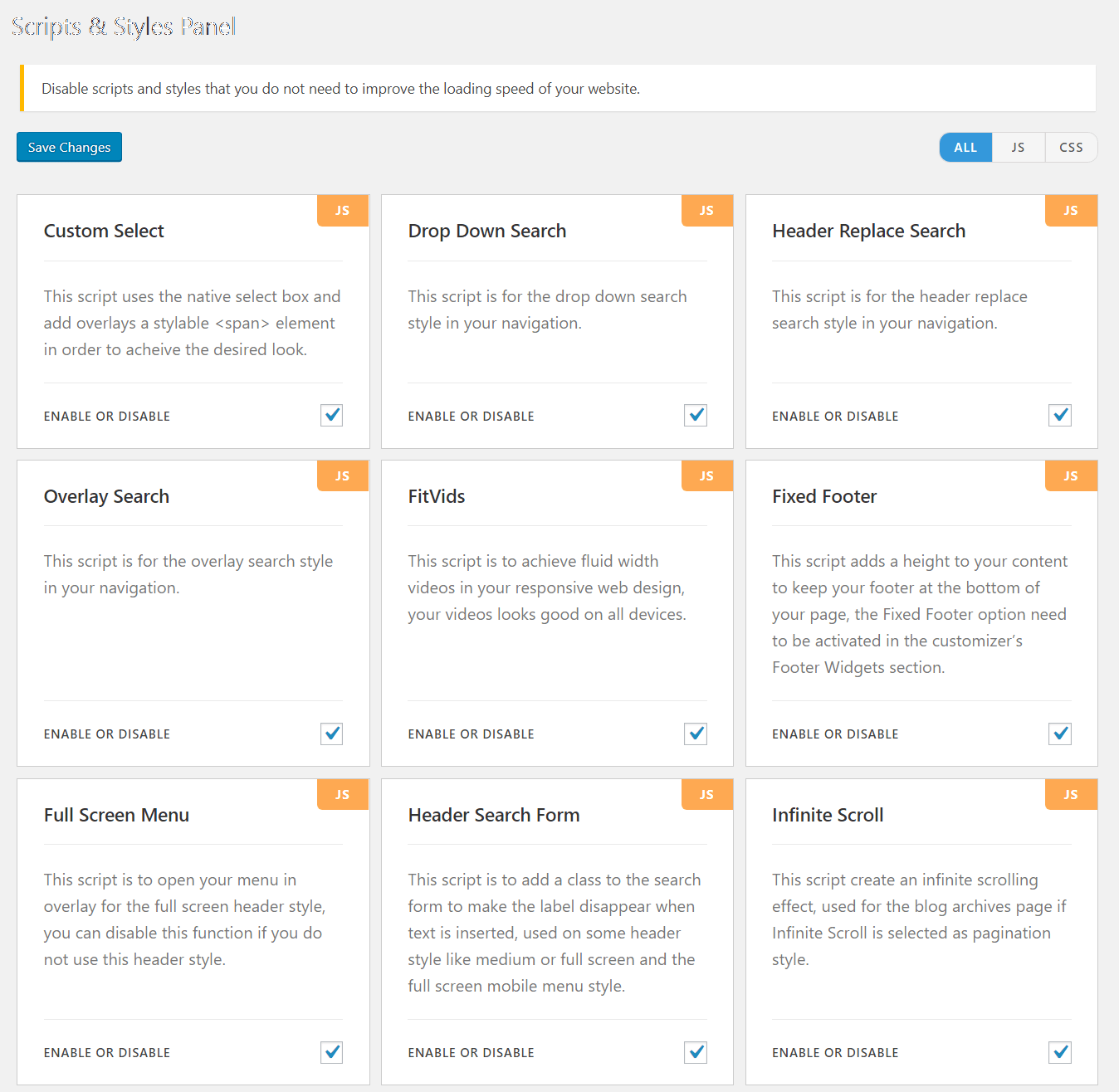Click the Scripts & Styles Panel heading
The width and height of the screenshot is (1119, 1092).
[x=124, y=27]
